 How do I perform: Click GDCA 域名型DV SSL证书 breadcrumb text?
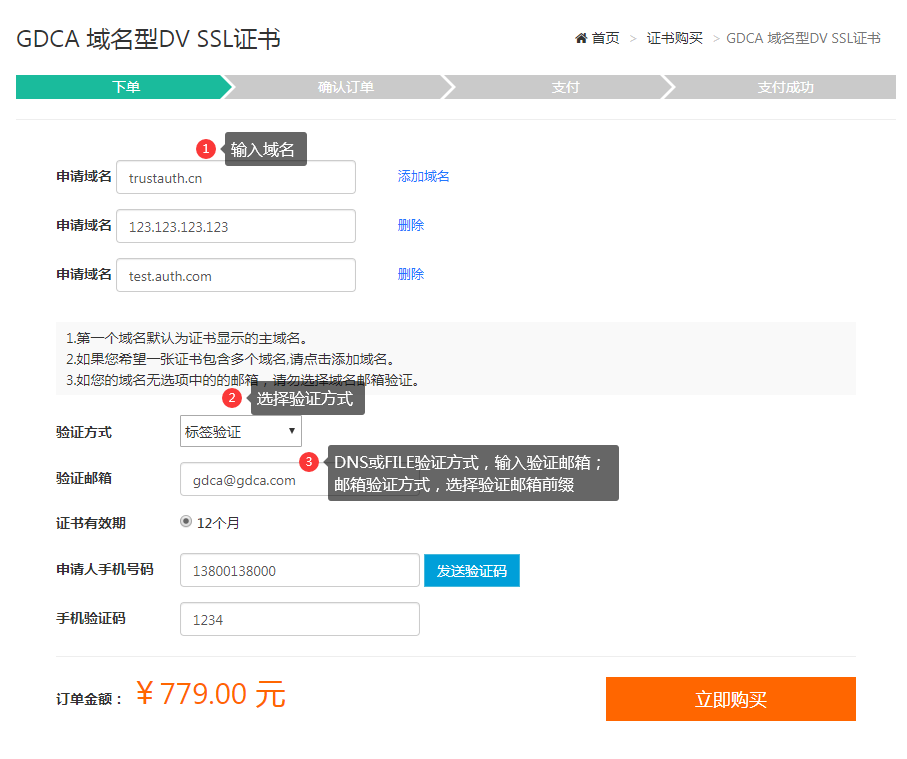pyautogui.click(x=803, y=38)
